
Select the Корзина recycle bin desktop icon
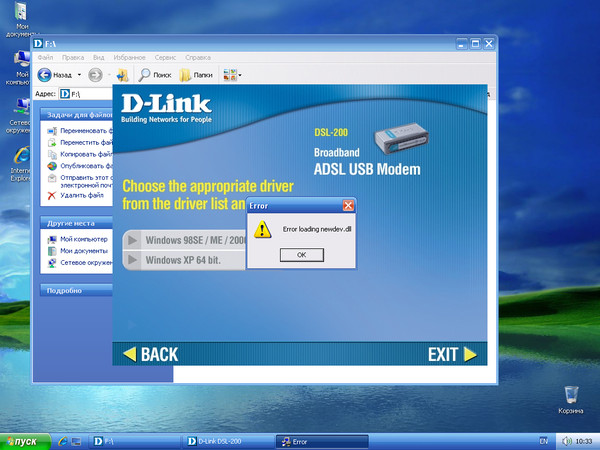571,400
